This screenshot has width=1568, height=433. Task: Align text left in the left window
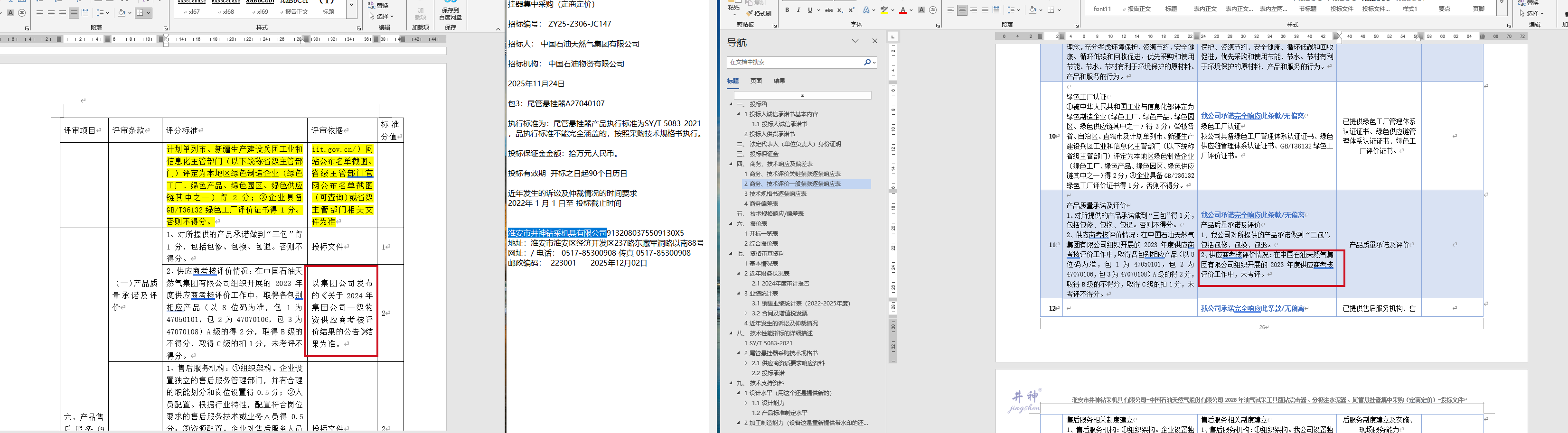[x=39, y=13]
